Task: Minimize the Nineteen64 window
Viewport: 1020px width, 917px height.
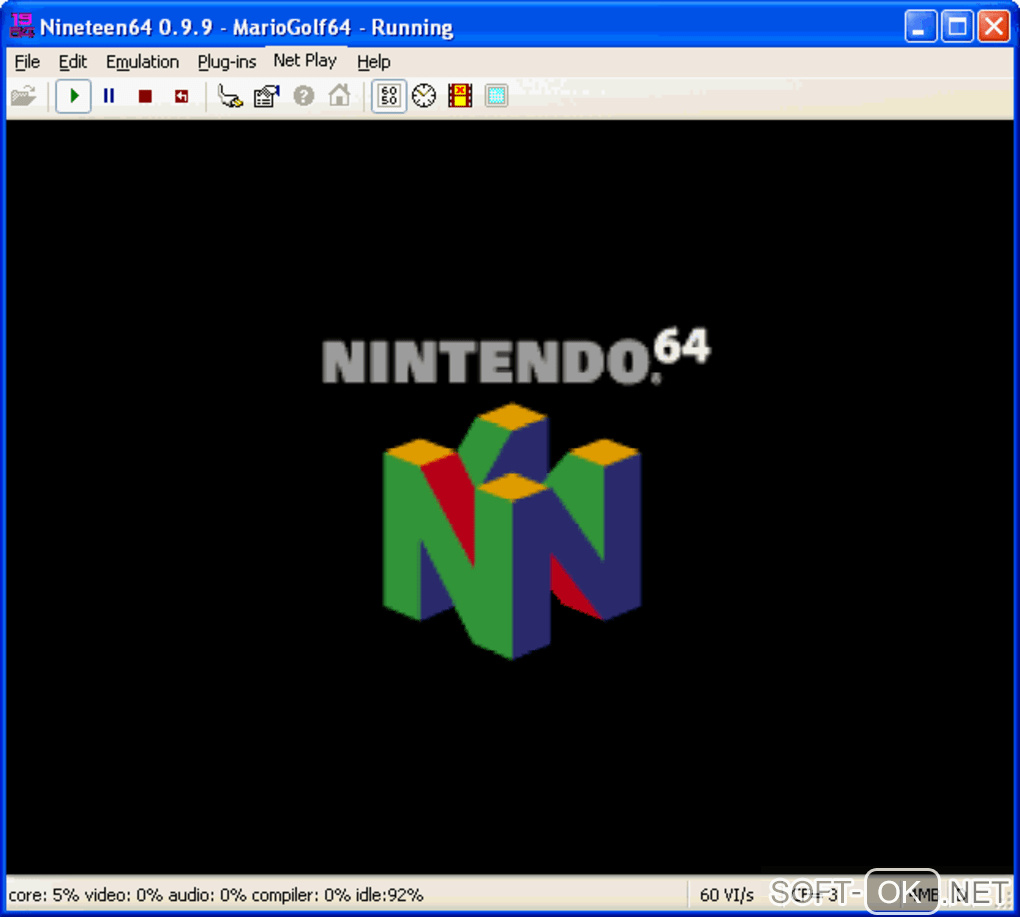Action: (x=920, y=27)
